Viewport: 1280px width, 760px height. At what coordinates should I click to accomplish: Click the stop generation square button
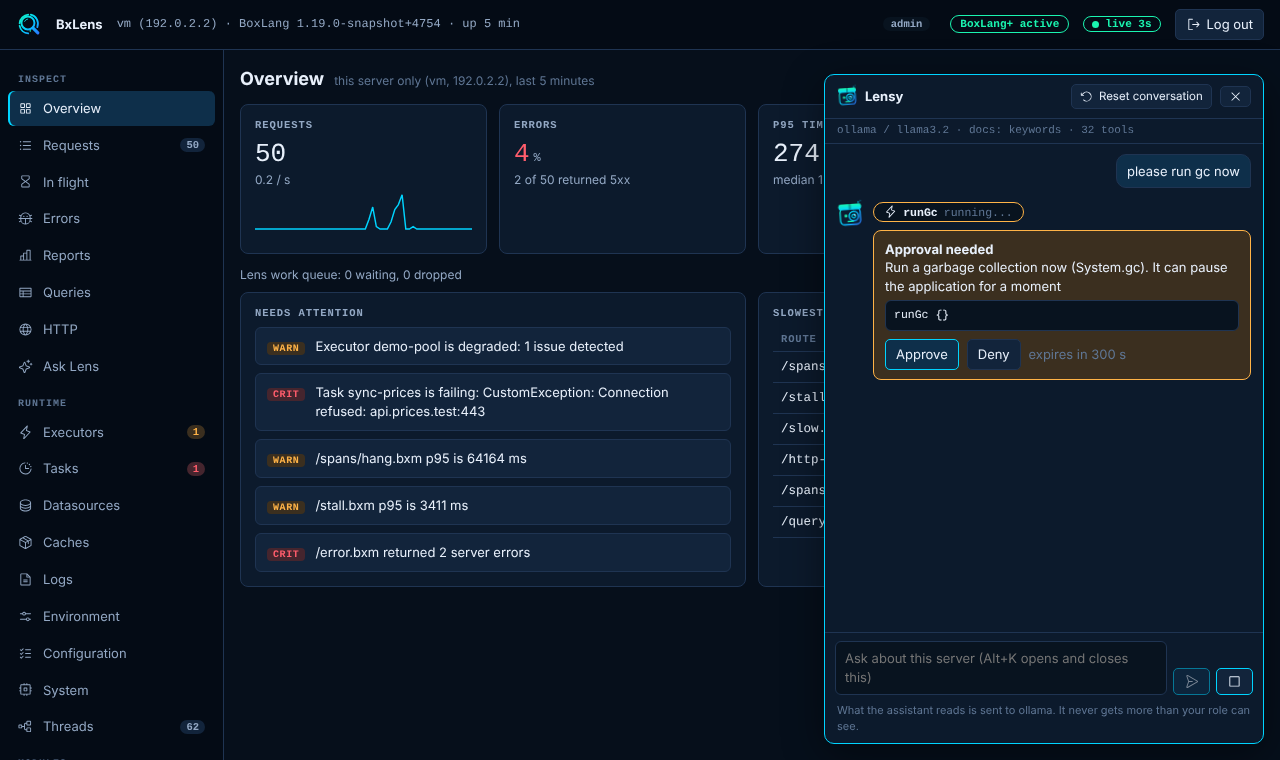click(1234, 681)
